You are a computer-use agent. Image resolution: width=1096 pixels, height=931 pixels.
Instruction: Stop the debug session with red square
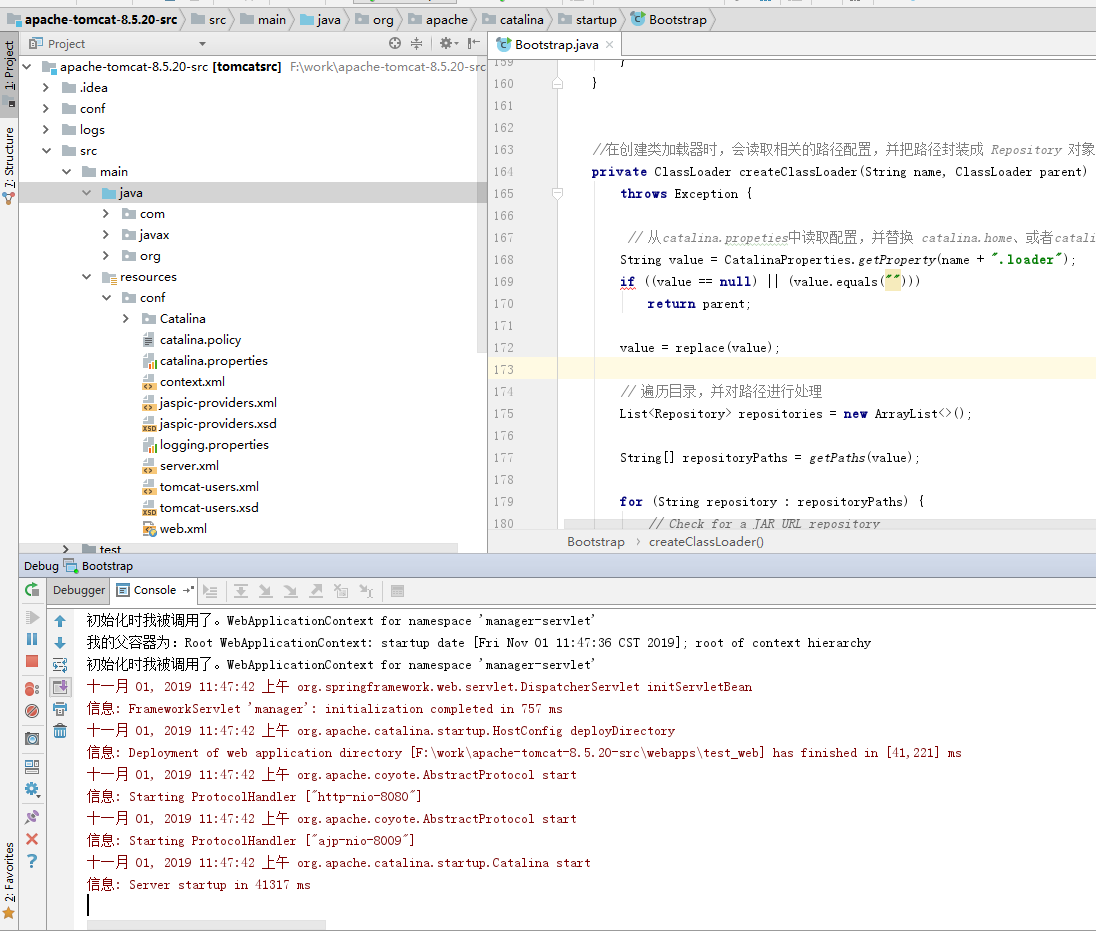(32, 661)
